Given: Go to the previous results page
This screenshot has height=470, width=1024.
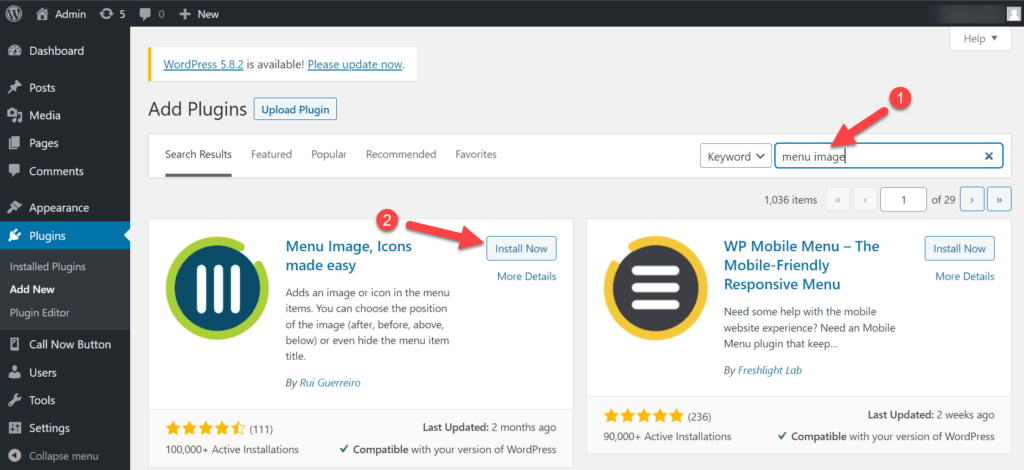Looking at the screenshot, I should click(x=865, y=200).
